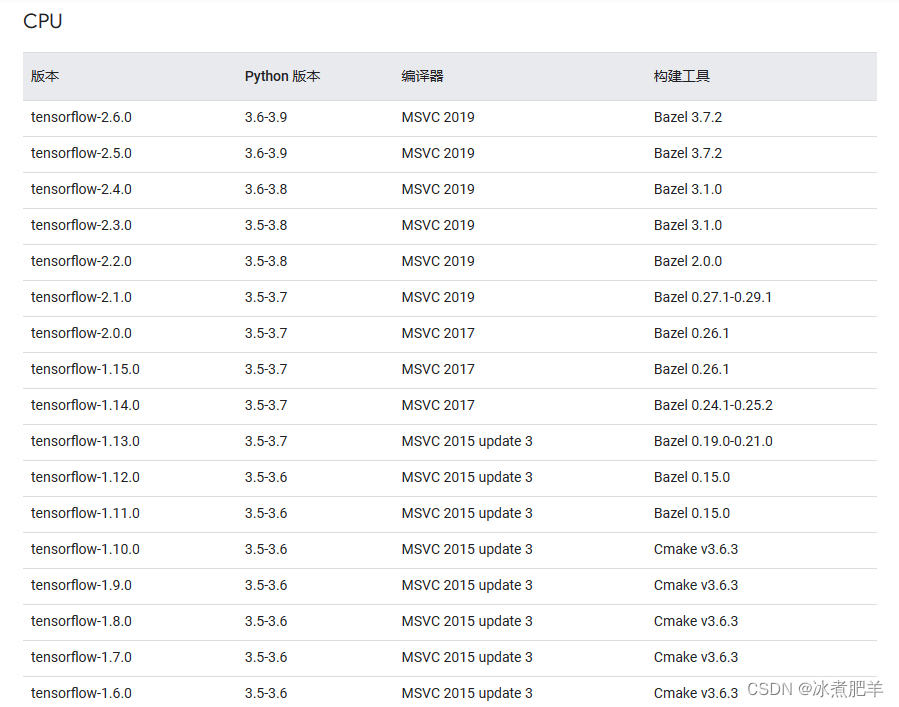Viewport: 899px width, 707px height.
Task: Select the tensorflow-2.2.0 version cell
Action: [81, 261]
